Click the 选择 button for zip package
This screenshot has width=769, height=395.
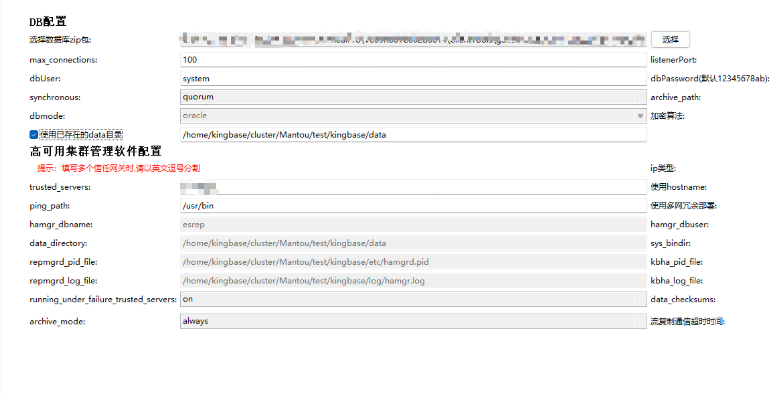[x=670, y=40]
